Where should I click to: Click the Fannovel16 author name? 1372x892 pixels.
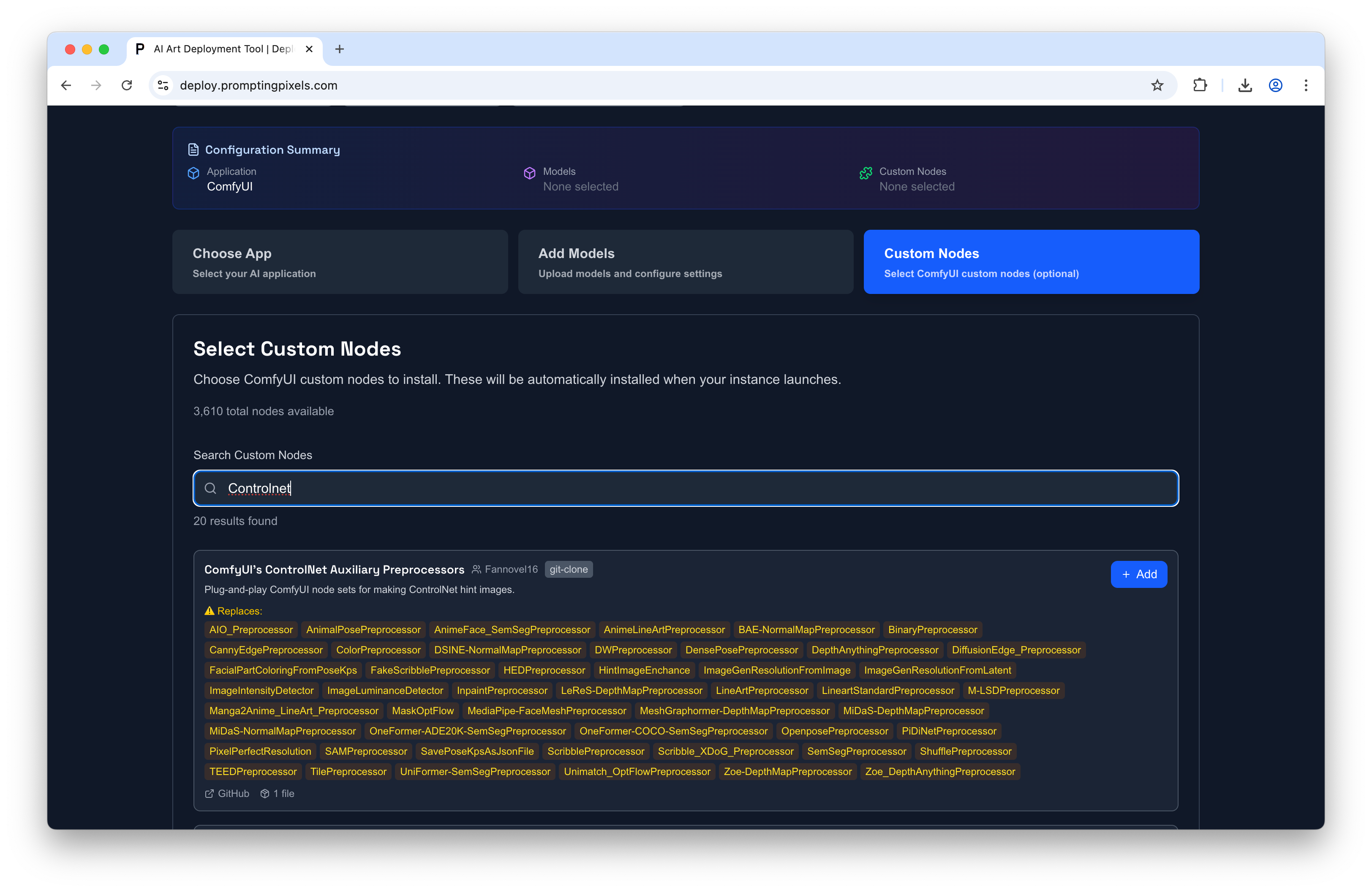(x=511, y=569)
